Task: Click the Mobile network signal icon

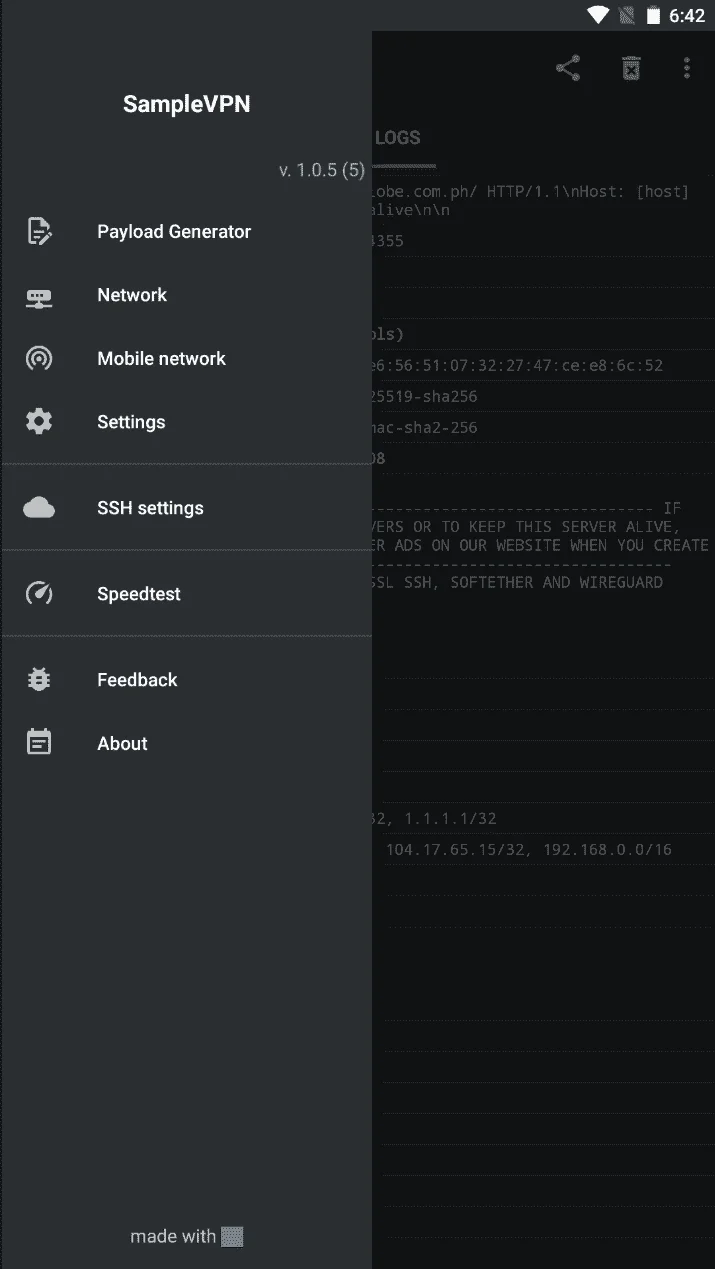Action: click(39, 358)
